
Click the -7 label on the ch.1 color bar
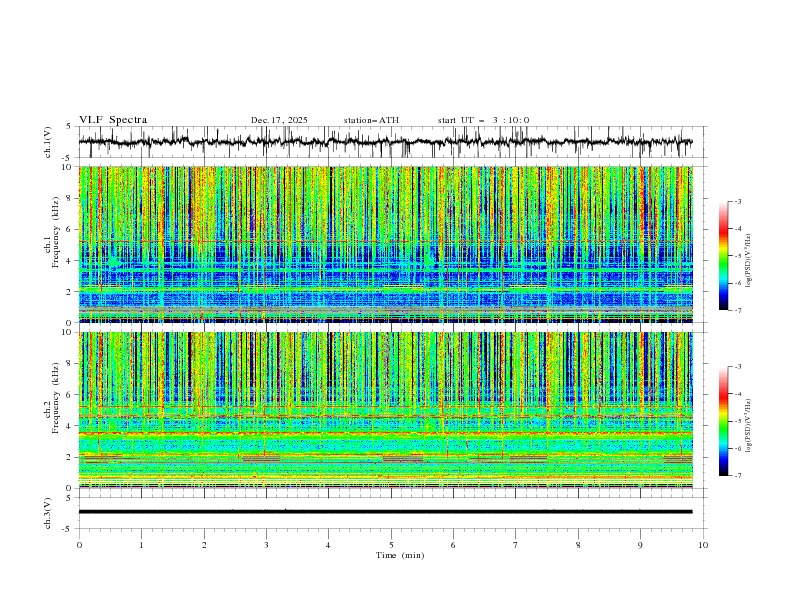click(736, 310)
